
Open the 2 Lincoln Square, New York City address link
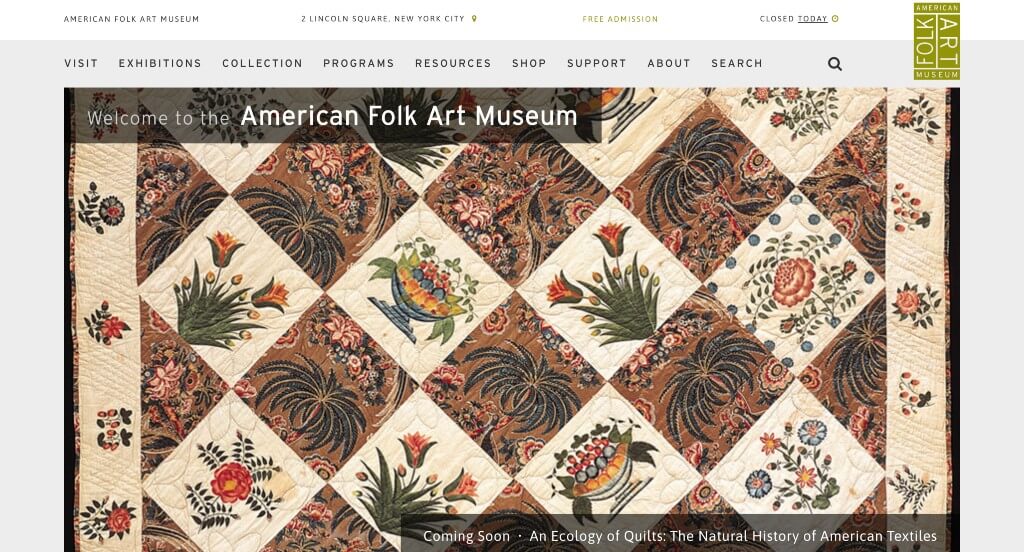coord(383,19)
